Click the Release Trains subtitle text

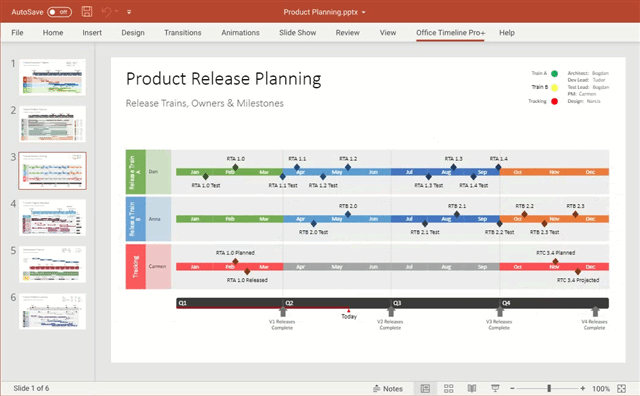point(204,103)
